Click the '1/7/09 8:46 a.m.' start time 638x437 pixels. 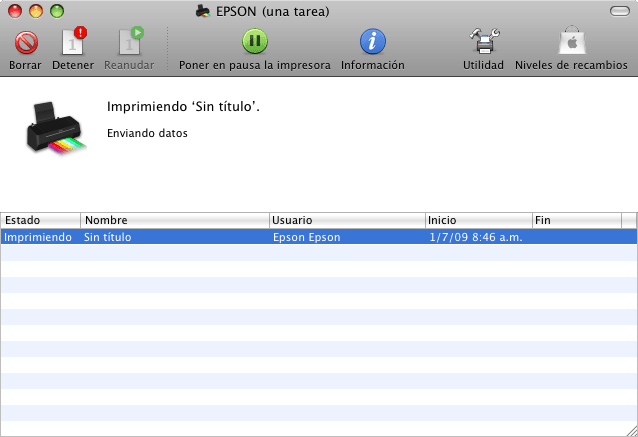tap(476, 237)
